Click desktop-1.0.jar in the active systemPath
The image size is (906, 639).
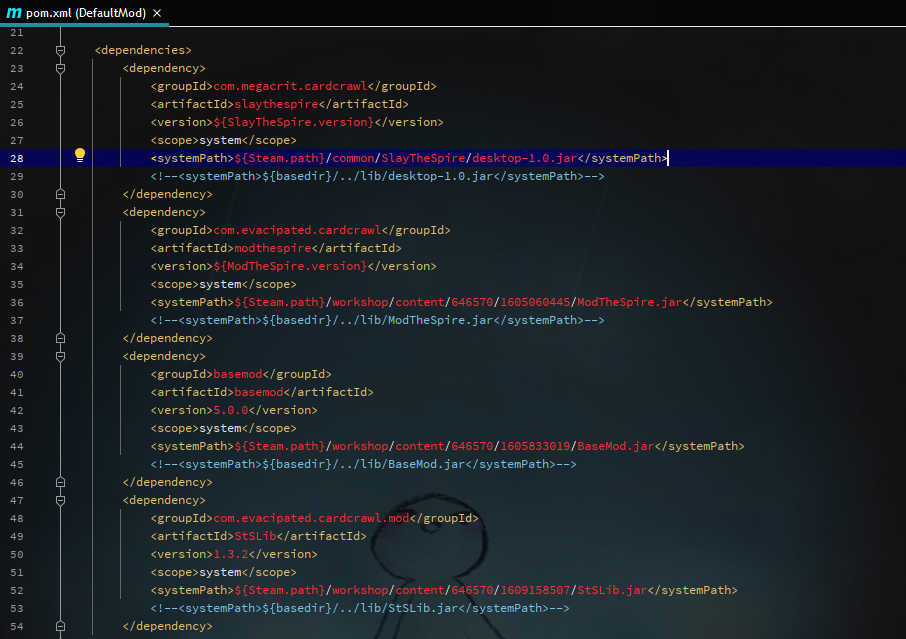point(524,158)
